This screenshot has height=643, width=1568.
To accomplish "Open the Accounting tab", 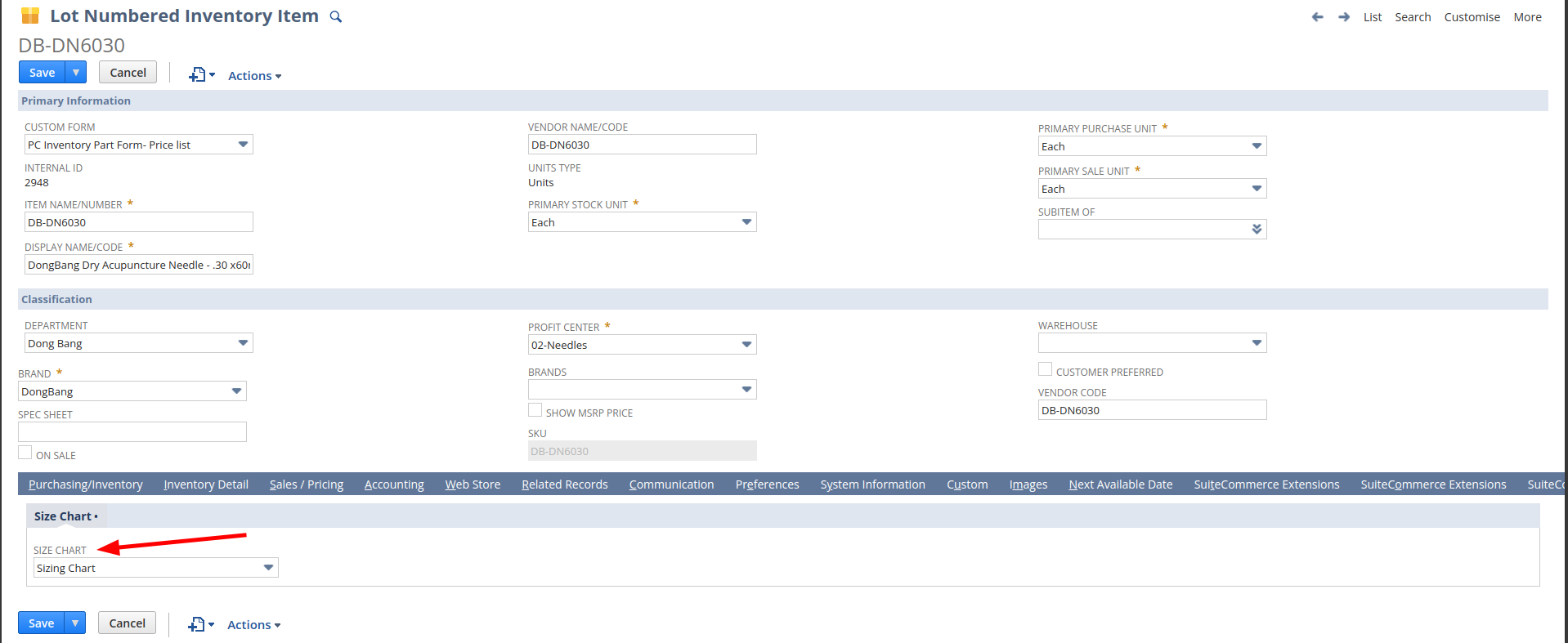I will 394,484.
